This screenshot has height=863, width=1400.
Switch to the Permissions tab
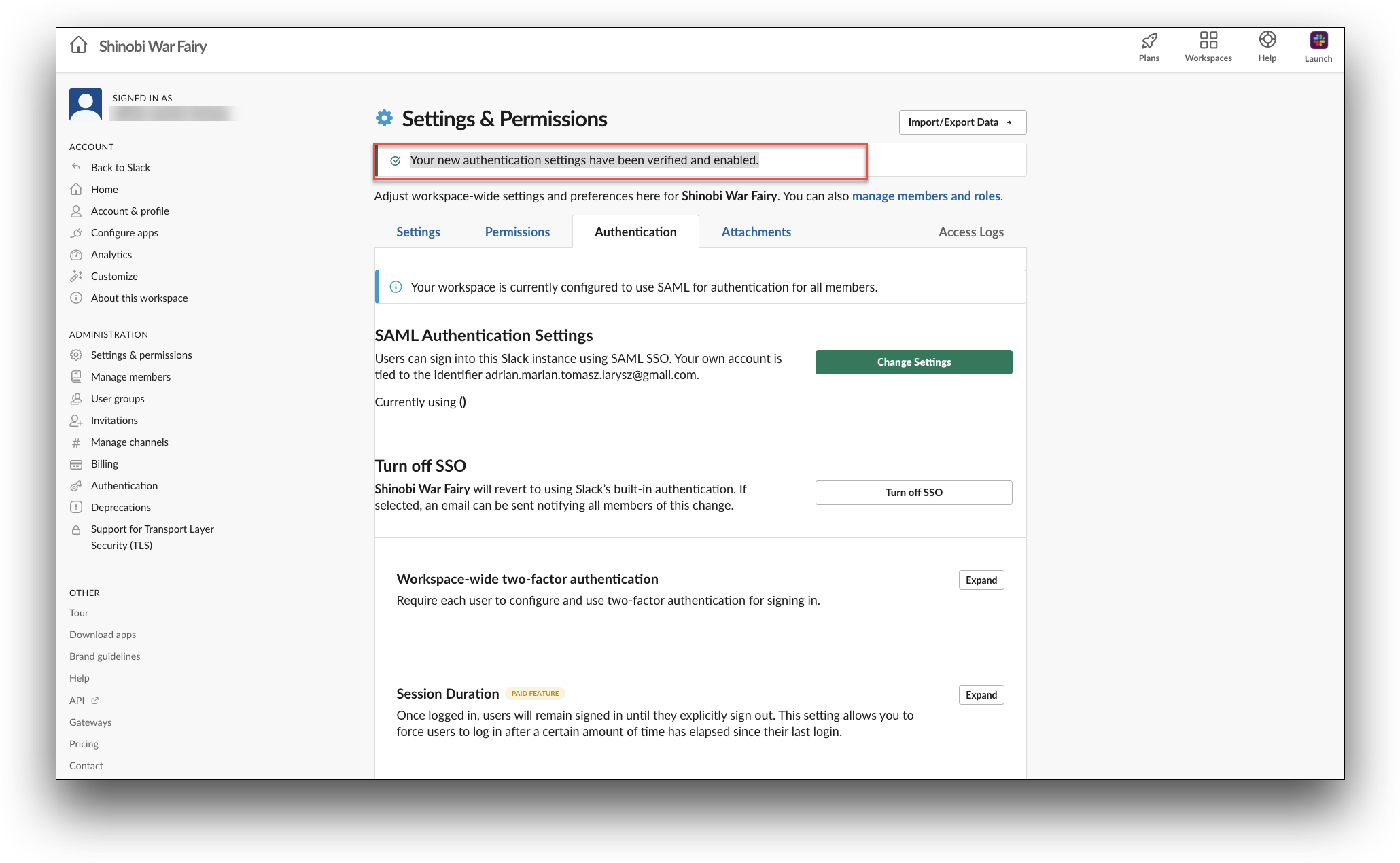tap(517, 232)
